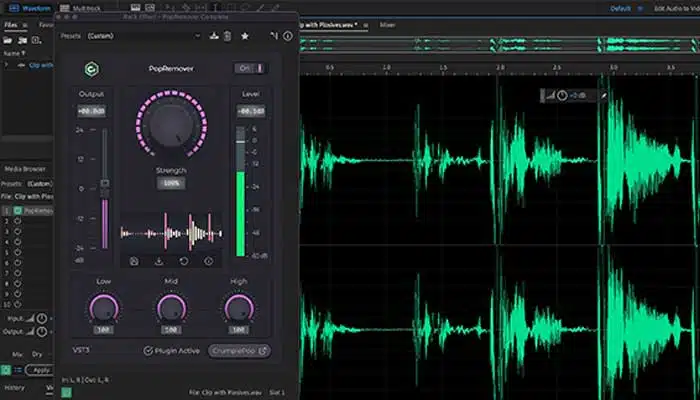Open the rack Presets (Custom) dropdown

tap(40, 183)
